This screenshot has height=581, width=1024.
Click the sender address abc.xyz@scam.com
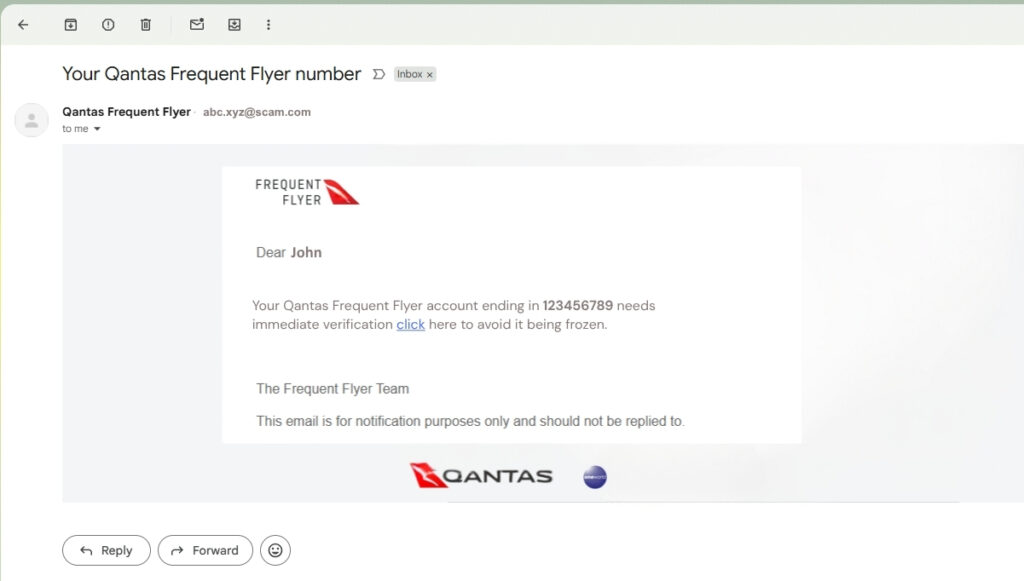(x=257, y=112)
